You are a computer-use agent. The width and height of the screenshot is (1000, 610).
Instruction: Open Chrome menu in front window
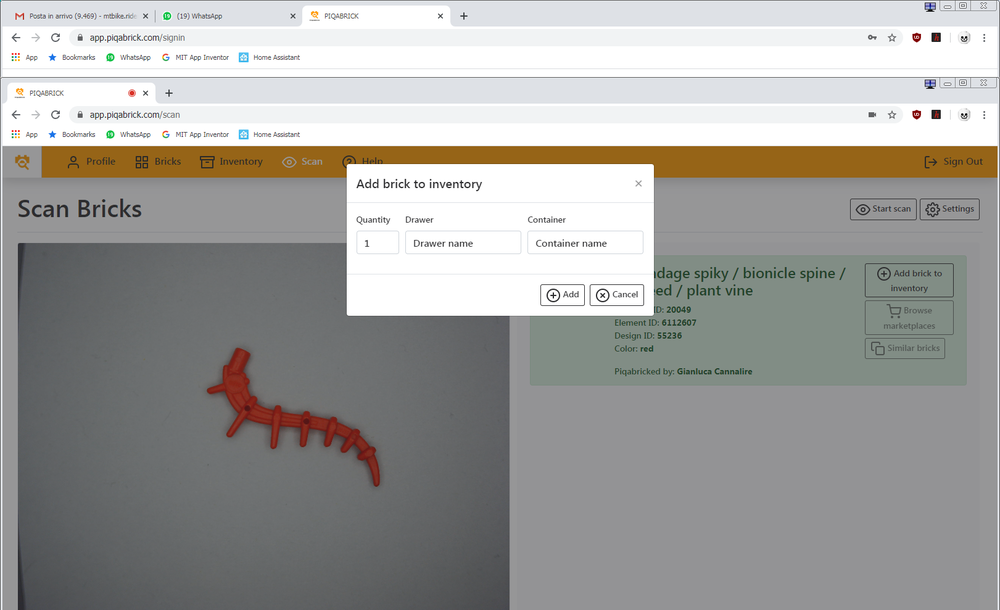(x=984, y=115)
